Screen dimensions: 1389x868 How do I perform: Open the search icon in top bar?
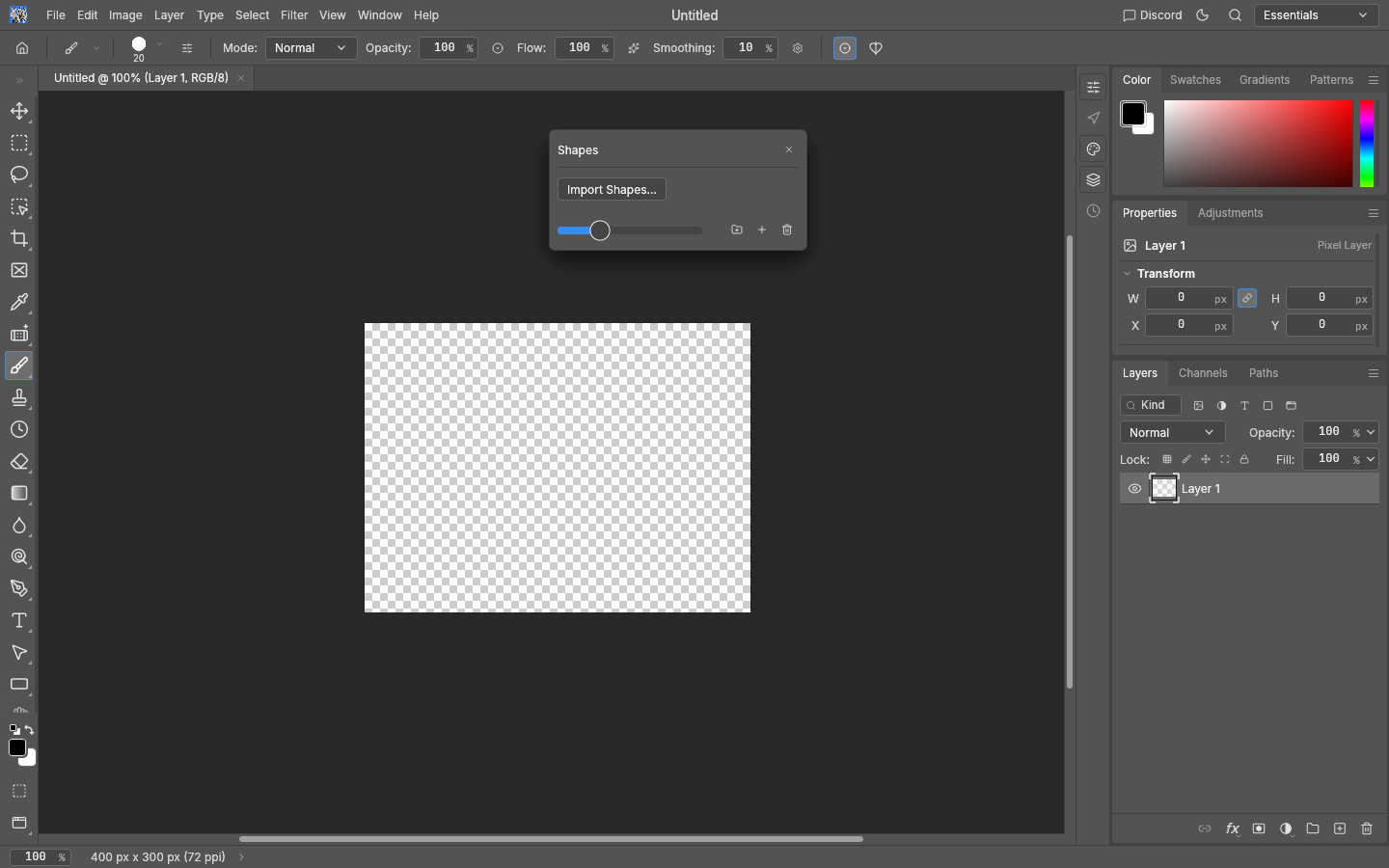click(x=1235, y=15)
